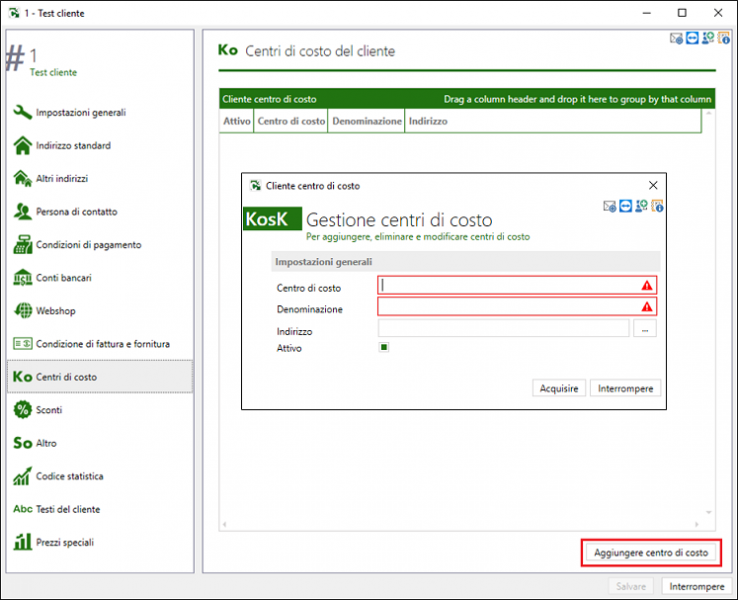Click the horizontal scrollbar left arrow

[225, 524]
